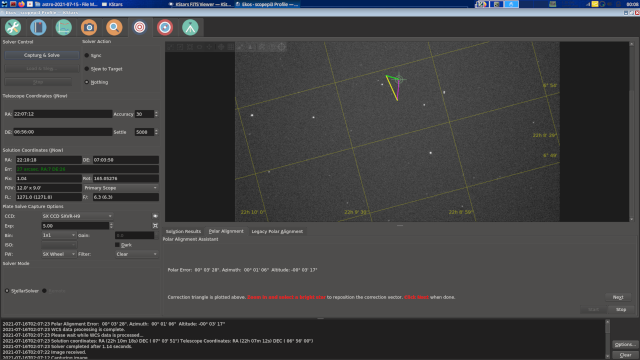Open the Legacy Polar Alignment tab
This screenshot has height=360, width=640.
277,231
